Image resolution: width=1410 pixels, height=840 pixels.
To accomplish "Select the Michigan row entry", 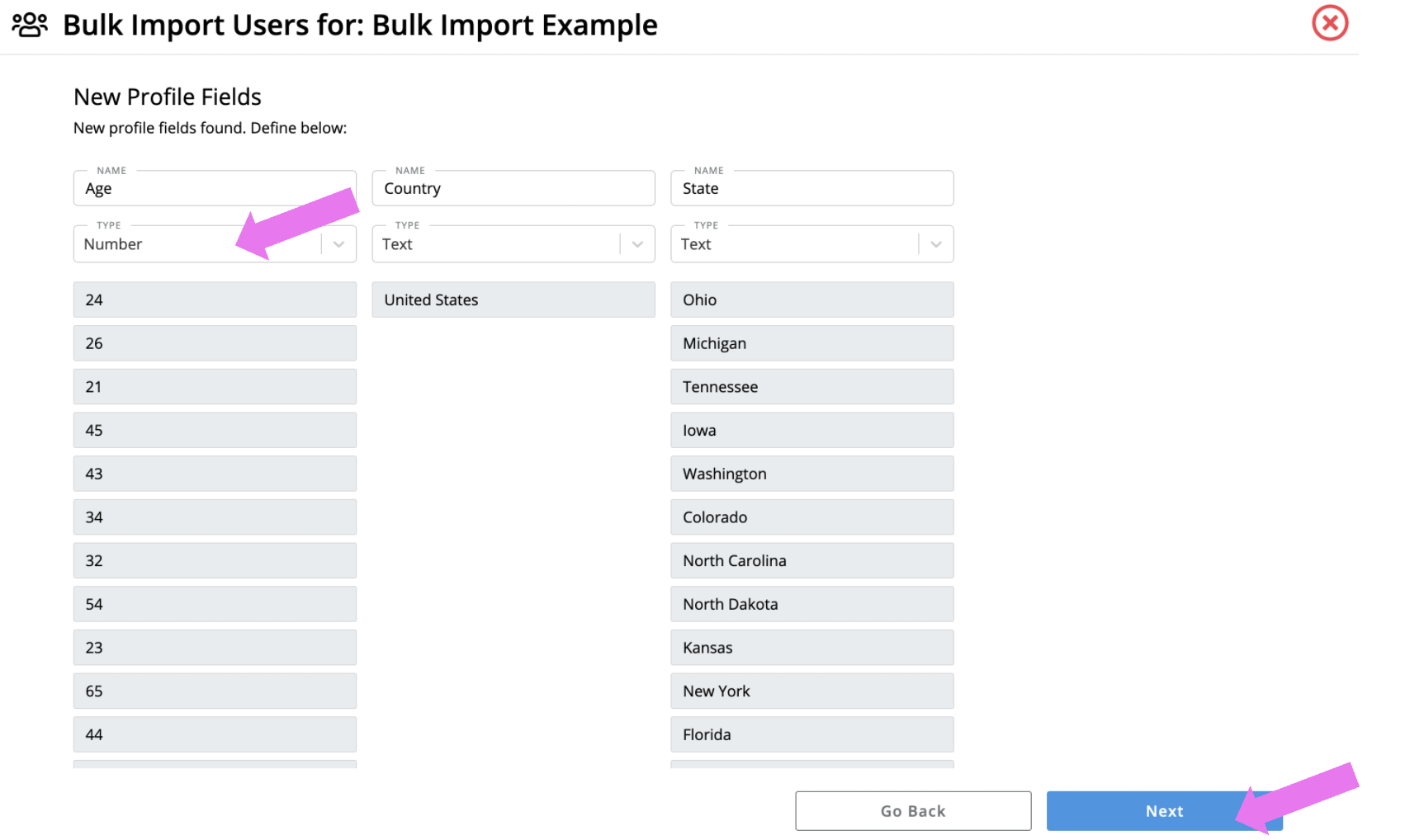I will [812, 343].
